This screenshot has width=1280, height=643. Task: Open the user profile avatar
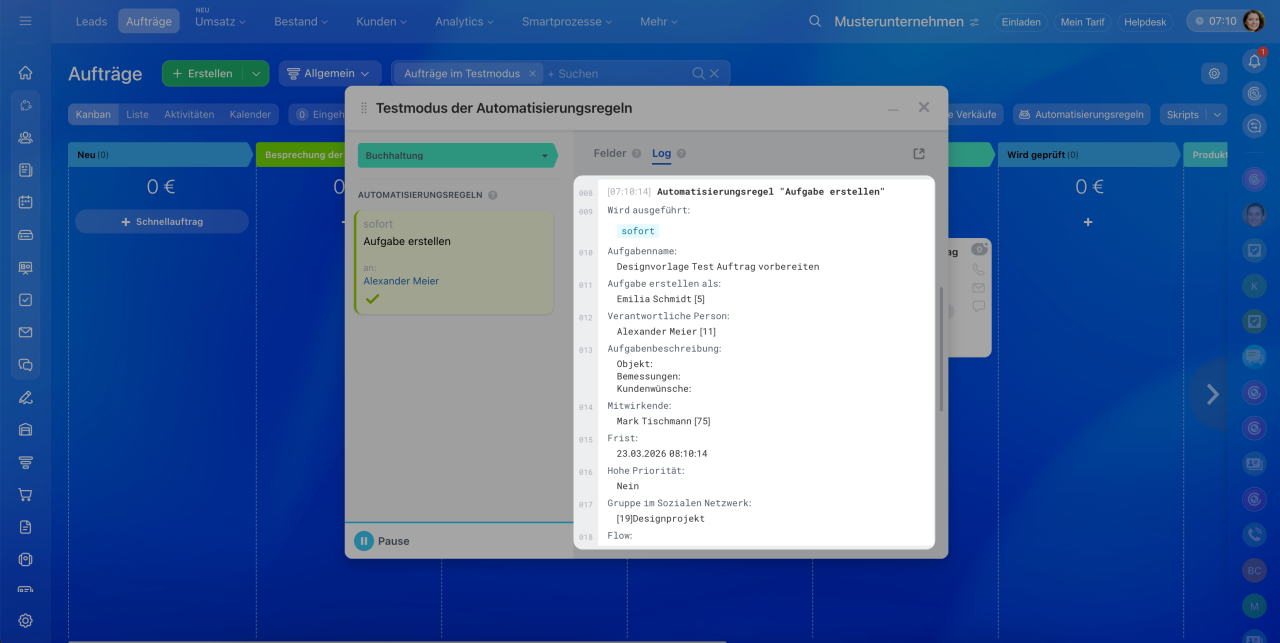(1254, 21)
